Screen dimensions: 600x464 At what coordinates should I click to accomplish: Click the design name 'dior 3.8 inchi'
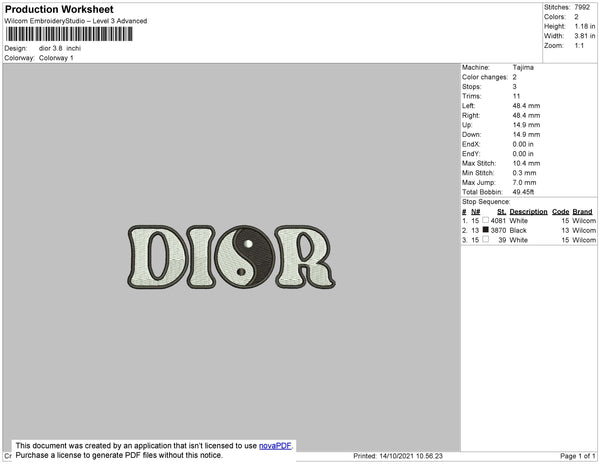(x=60, y=48)
